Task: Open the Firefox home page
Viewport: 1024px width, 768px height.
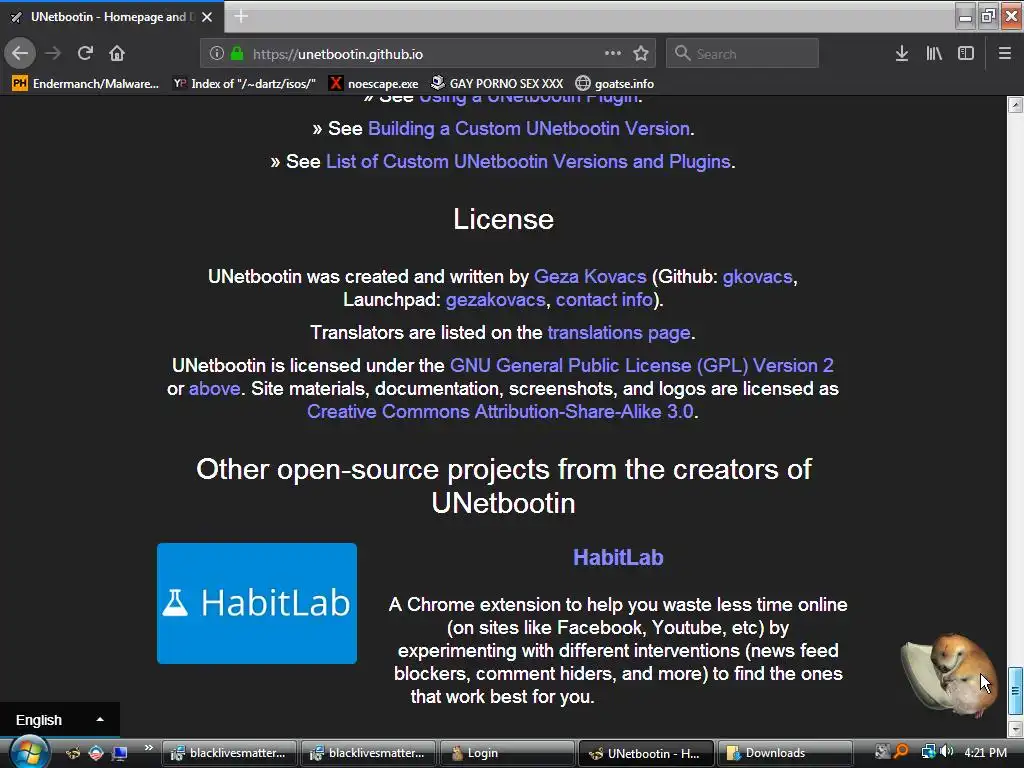Action: [x=117, y=53]
